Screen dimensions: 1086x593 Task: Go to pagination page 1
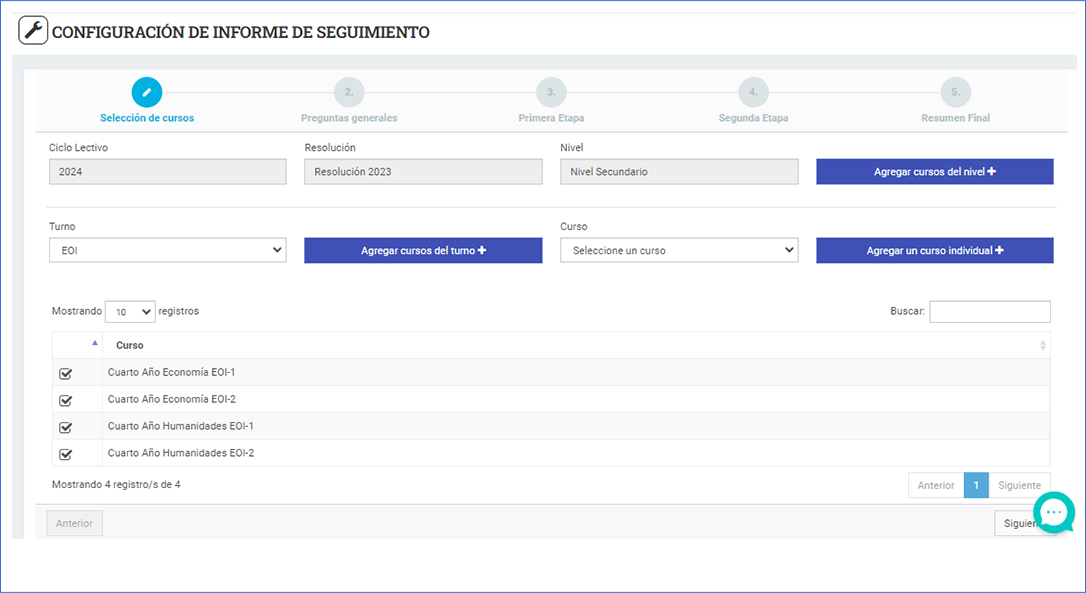(976, 485)
